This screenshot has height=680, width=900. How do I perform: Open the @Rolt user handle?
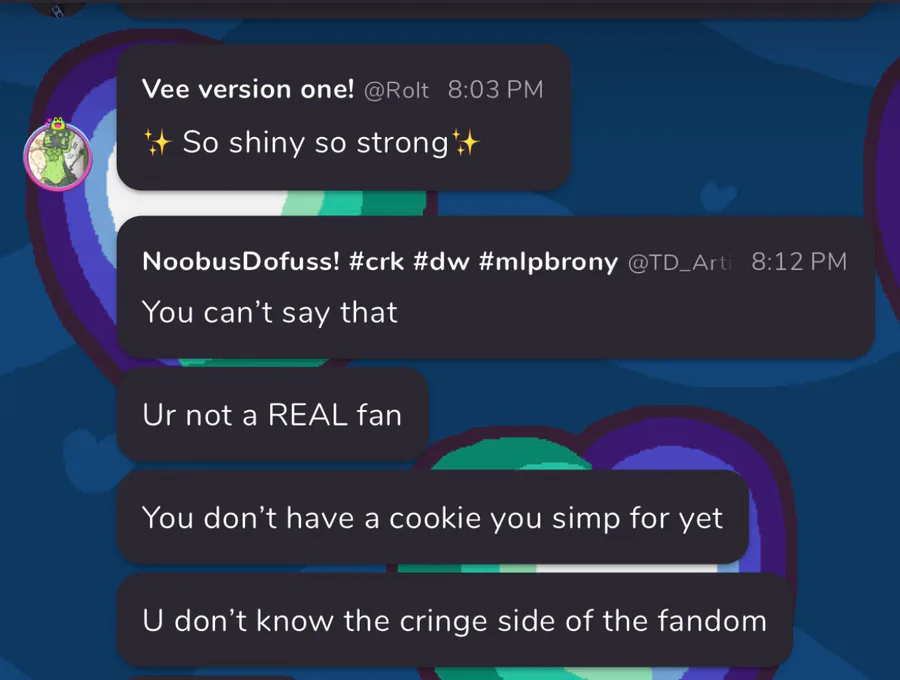tap(396, 90)
